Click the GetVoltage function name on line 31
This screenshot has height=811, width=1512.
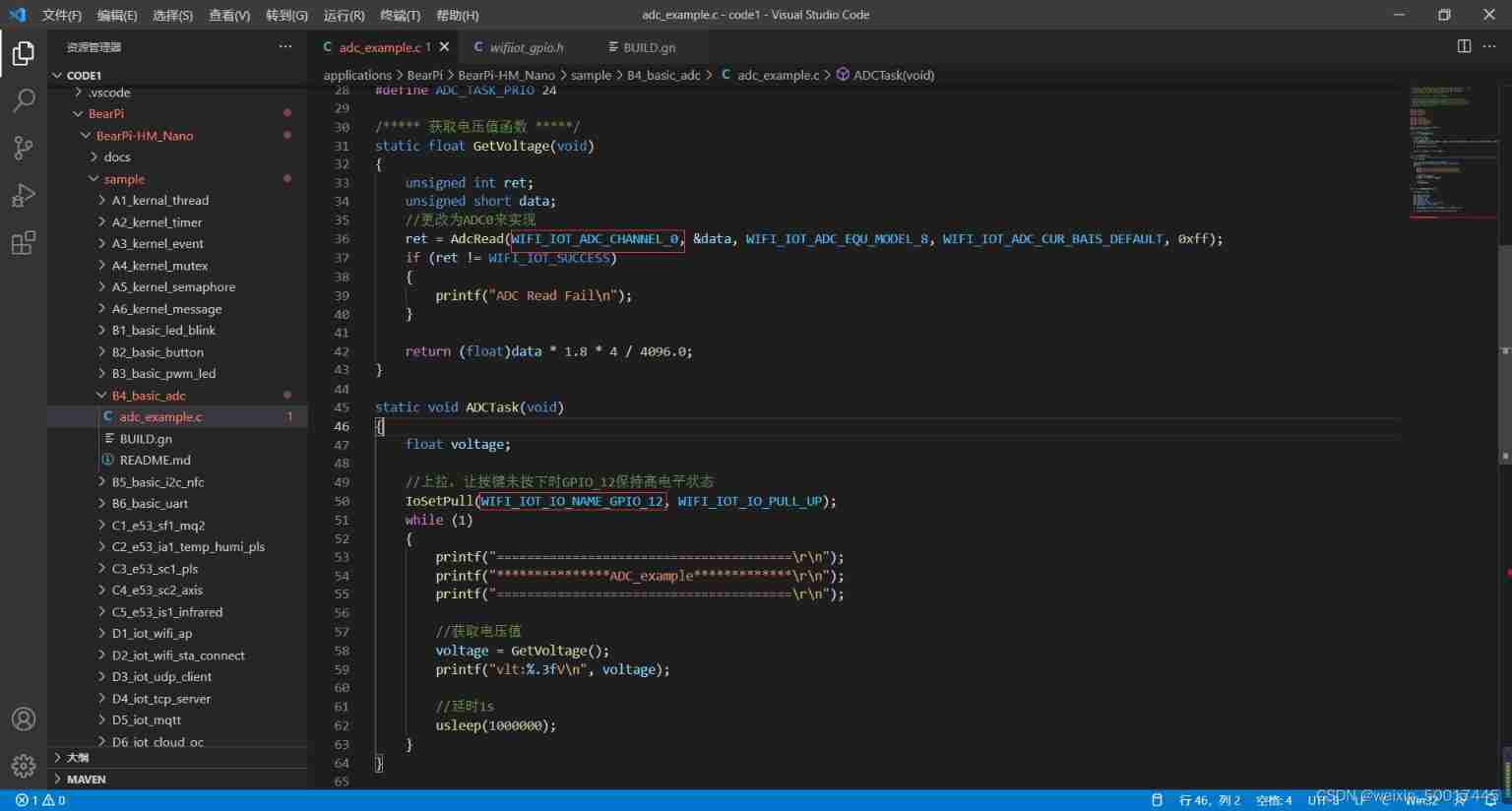(x=511, y=146)
